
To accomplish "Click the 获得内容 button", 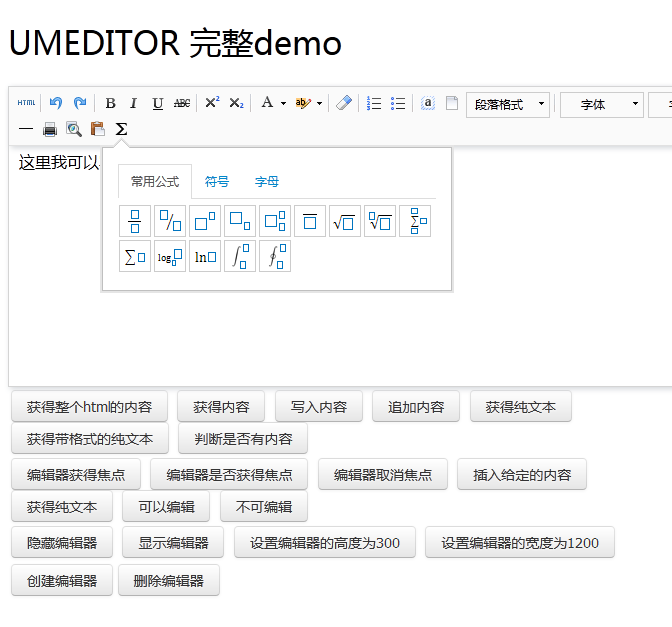I will click(x=221, y=407).
